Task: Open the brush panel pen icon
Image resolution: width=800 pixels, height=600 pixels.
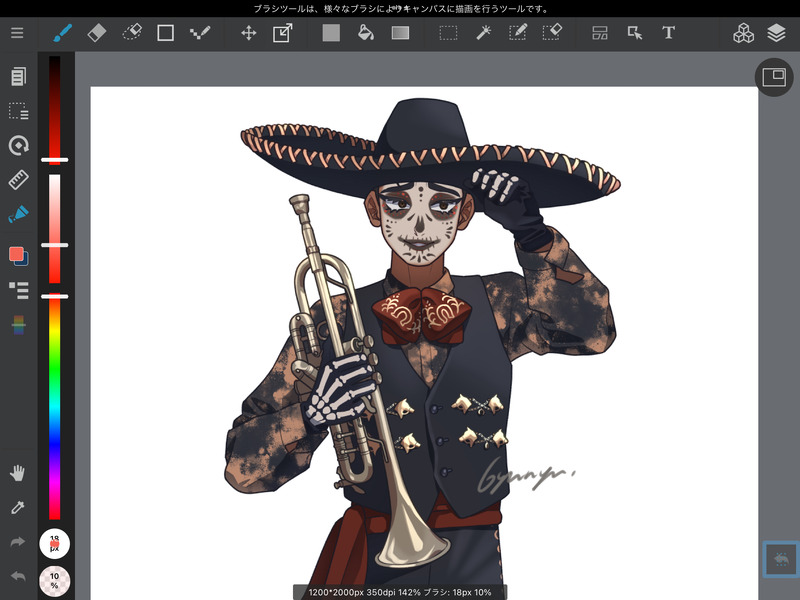Action: 18,214
